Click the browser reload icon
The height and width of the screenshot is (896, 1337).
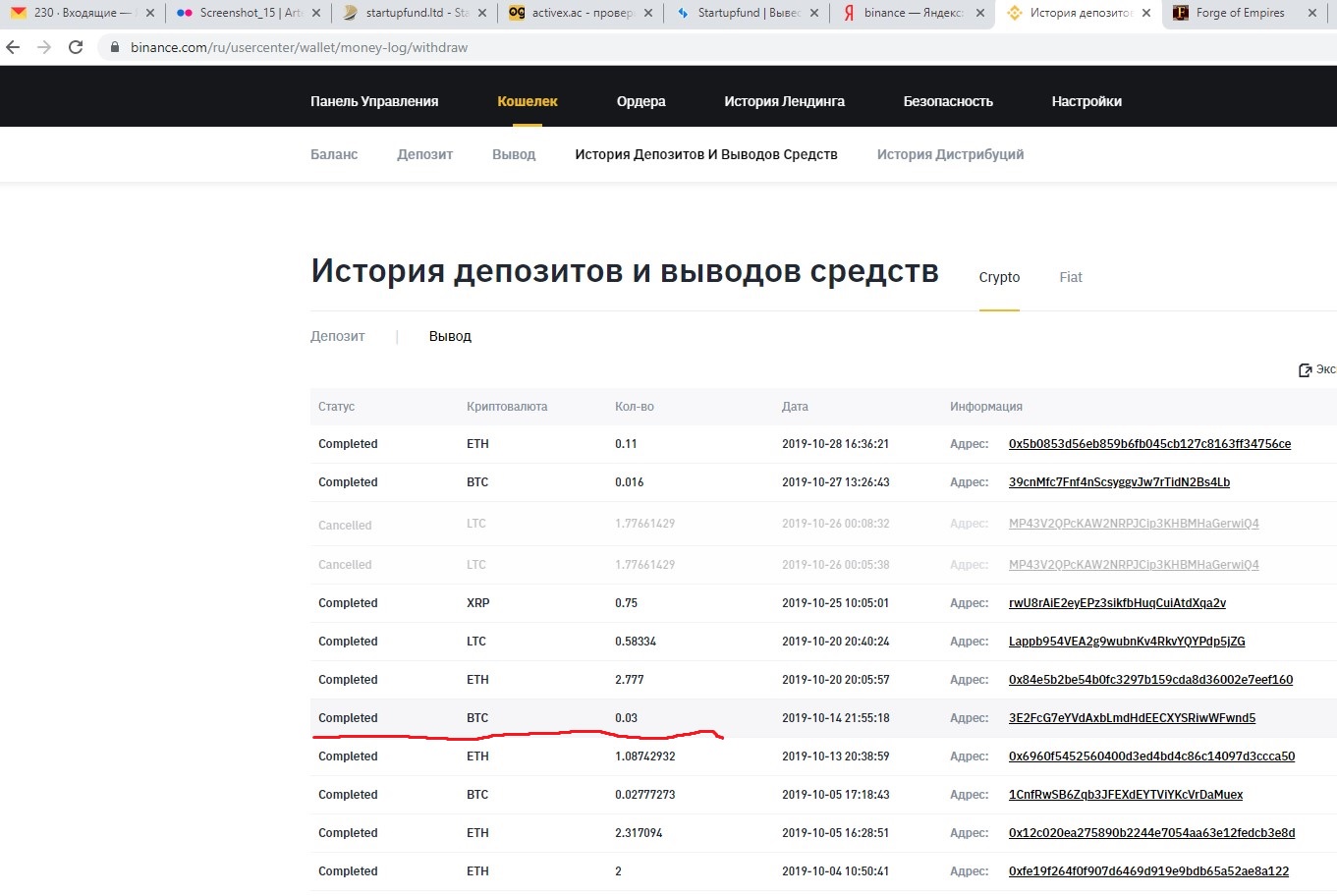tap(76, 47)
